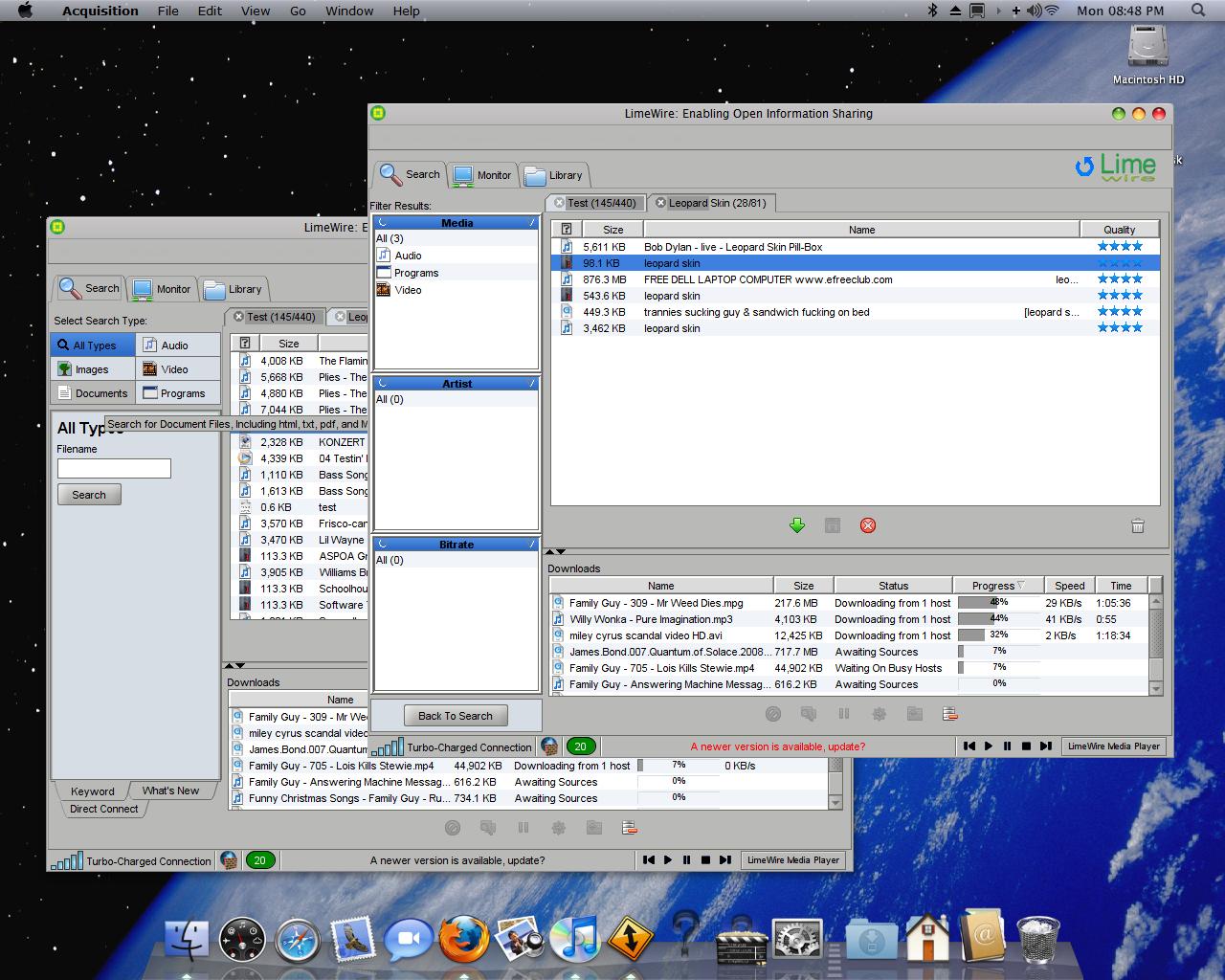The height and width of the screenshot is (980, 1225).
Task: Close the Test (145/440) tab in back window
Action: [238, 317]
